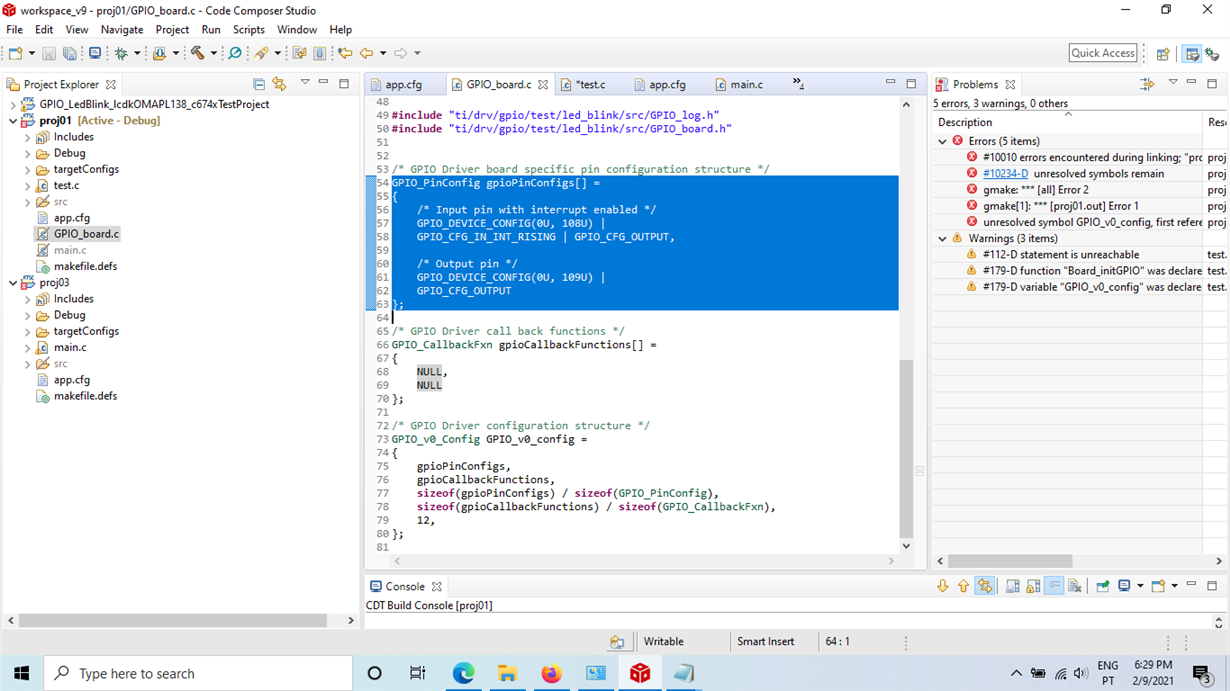Open the build hammer dropdown arrow
This screenshot has width=1230, height=691.
coord(213,53)
